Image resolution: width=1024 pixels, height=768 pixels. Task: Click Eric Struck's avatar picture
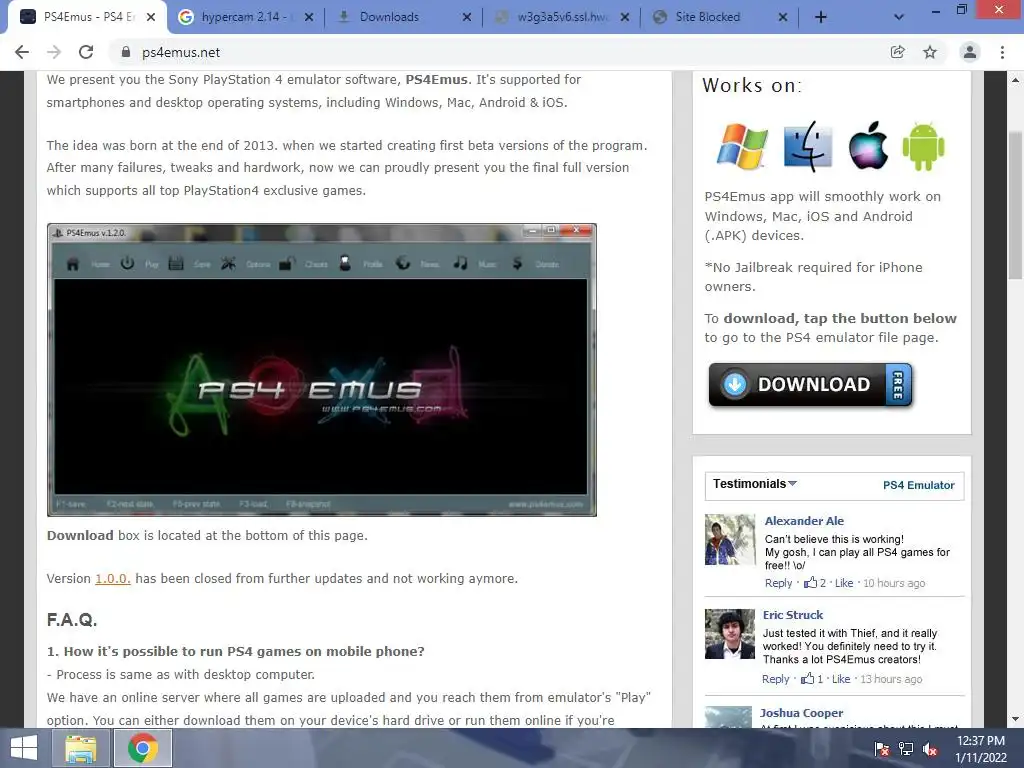point(729,634)
